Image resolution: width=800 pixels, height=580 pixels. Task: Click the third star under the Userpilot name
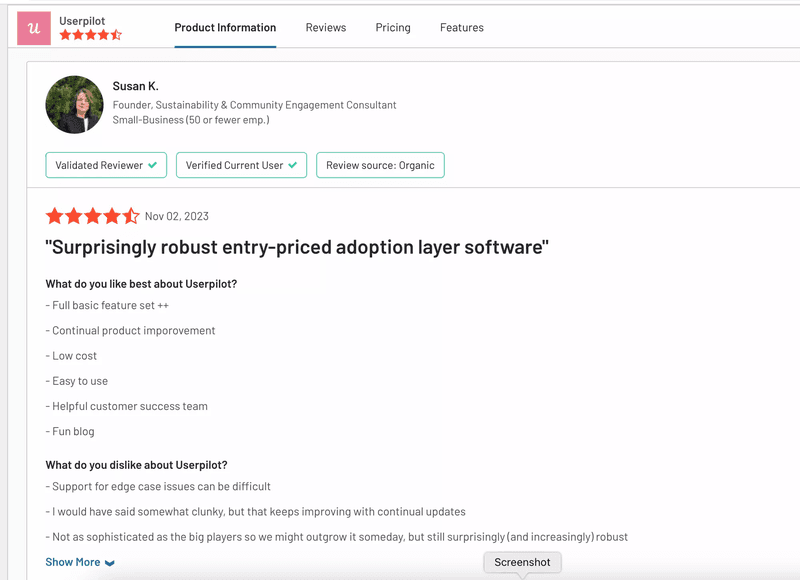pyautogui.click(x=91, y=33)
